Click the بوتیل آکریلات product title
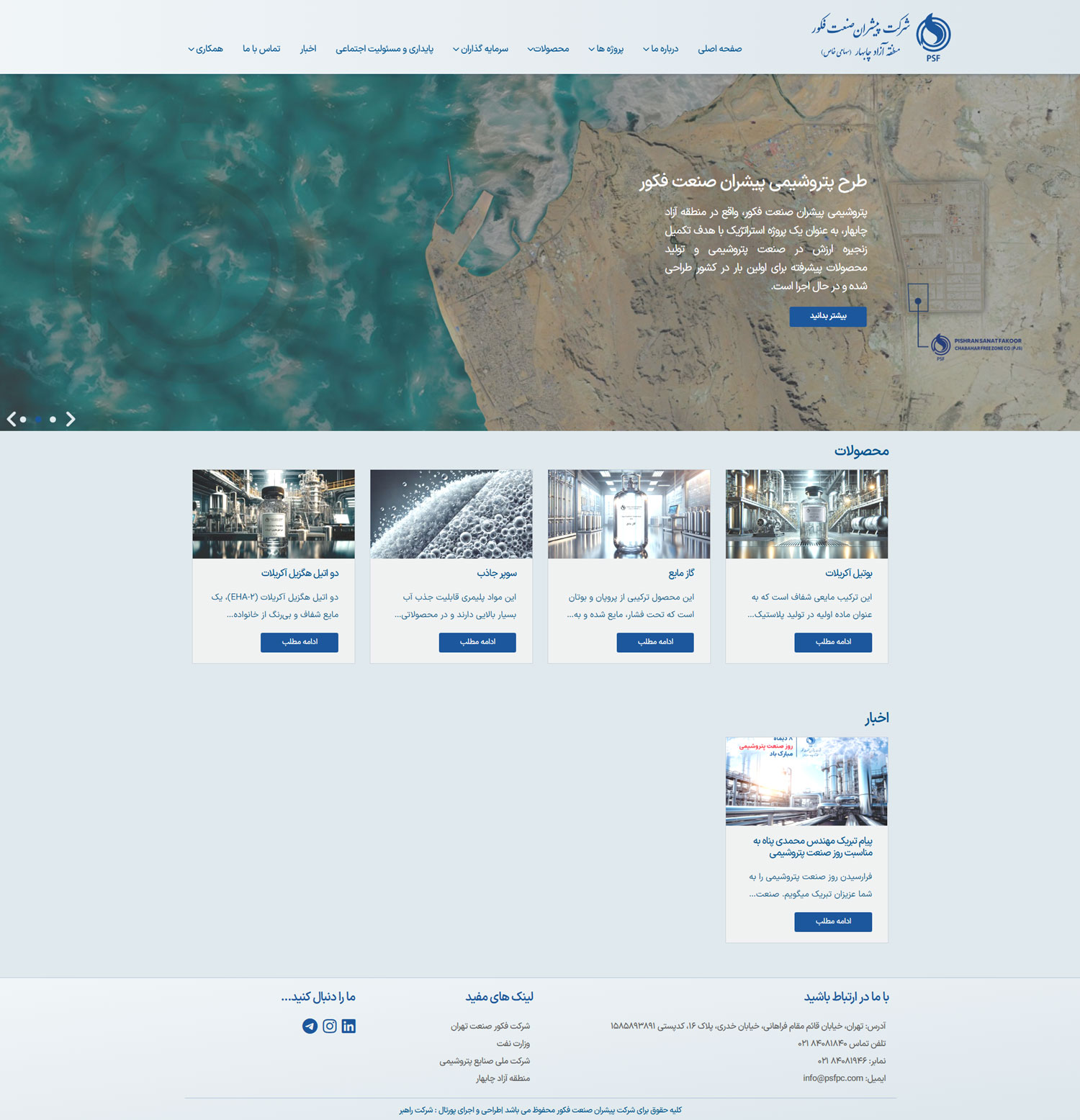Image resolution: width=1080 pixels, height=1120 pixels. (x=849, y=573)
